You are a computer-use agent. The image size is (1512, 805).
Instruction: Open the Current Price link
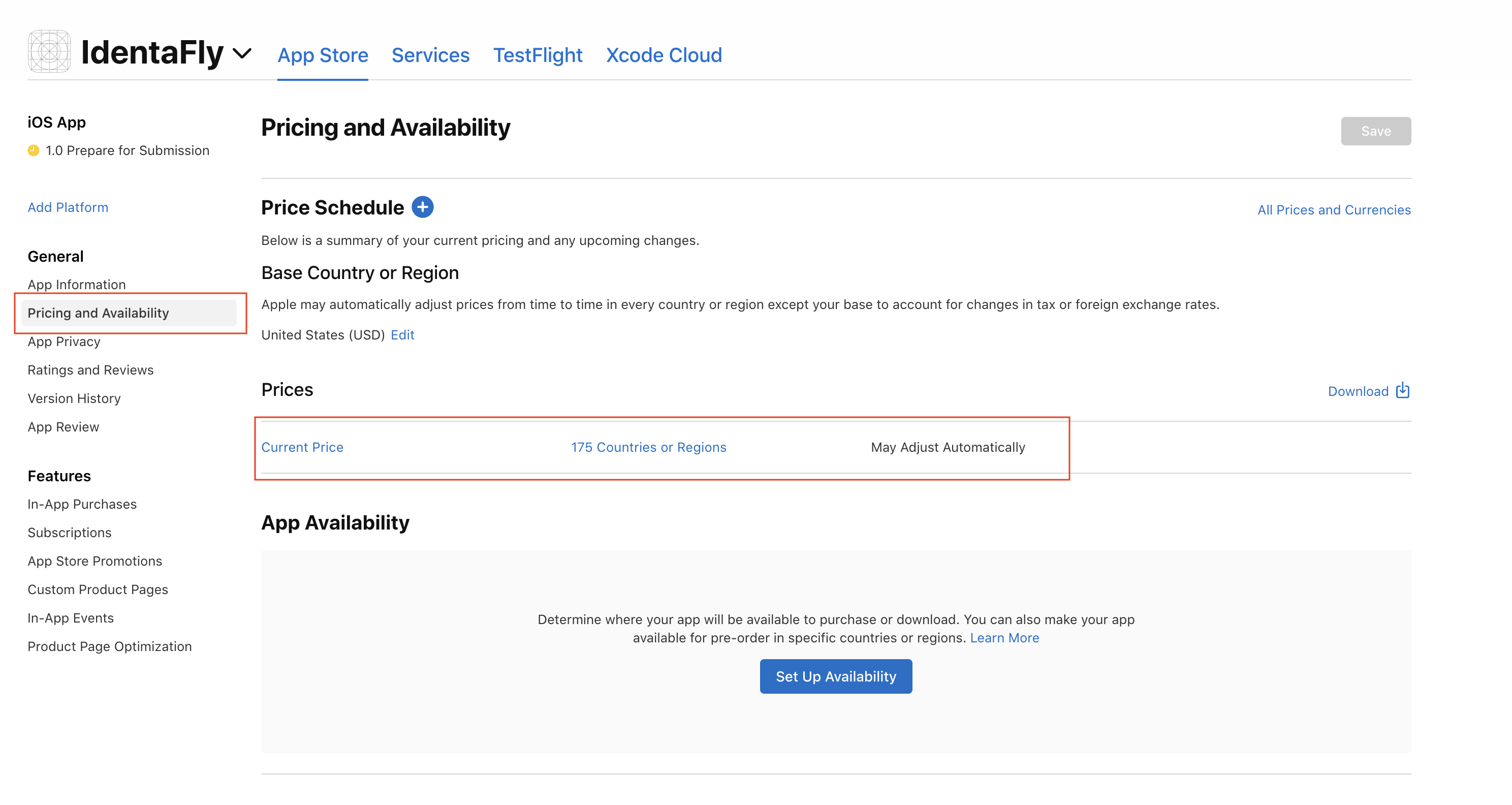302,447
